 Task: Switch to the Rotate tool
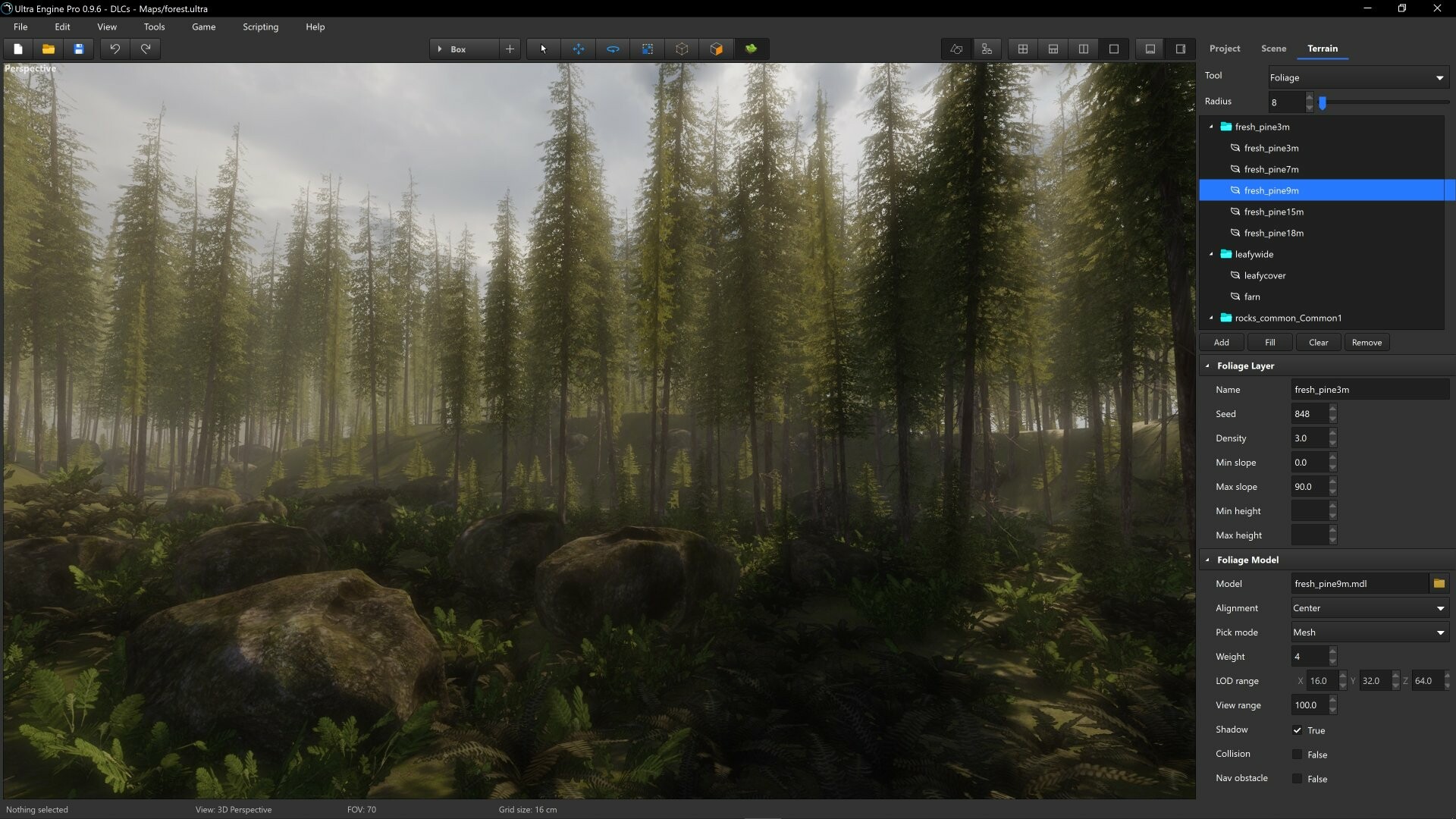pos(613,49)
